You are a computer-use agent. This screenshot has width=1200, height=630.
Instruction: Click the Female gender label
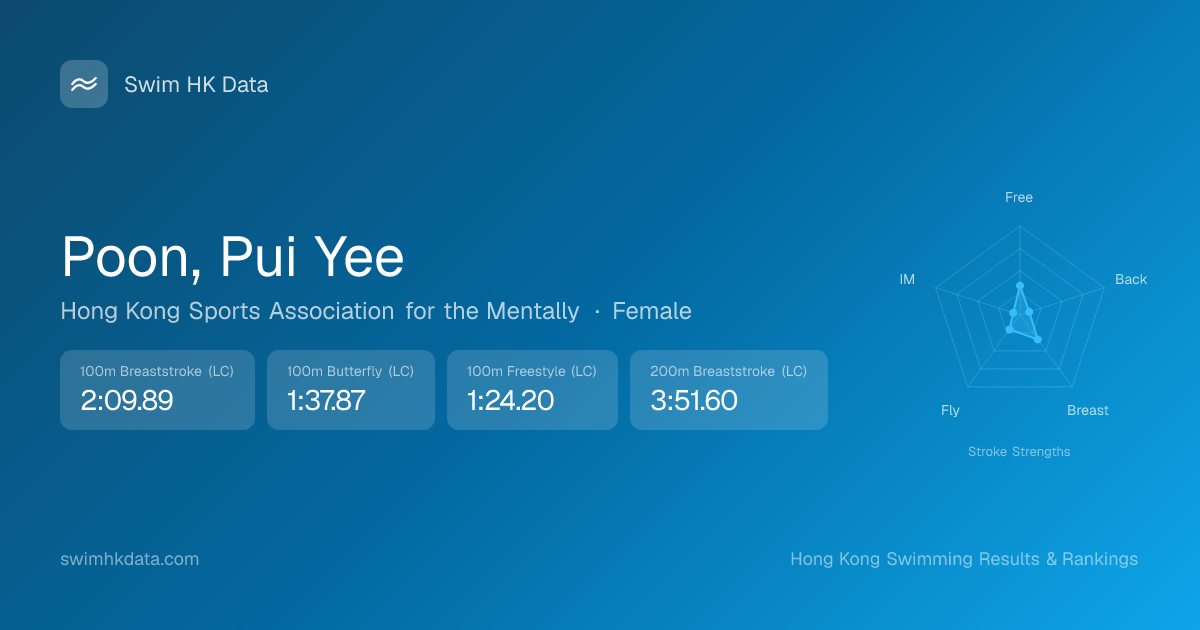[652, 311]
